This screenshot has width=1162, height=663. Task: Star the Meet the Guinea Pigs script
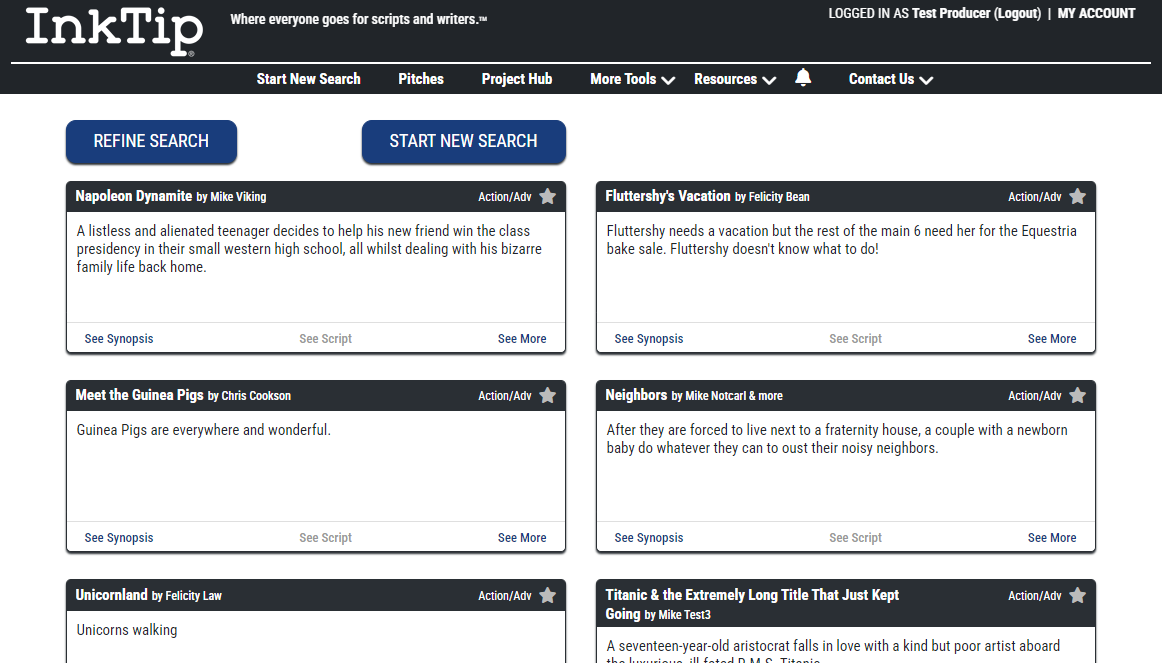547,396
